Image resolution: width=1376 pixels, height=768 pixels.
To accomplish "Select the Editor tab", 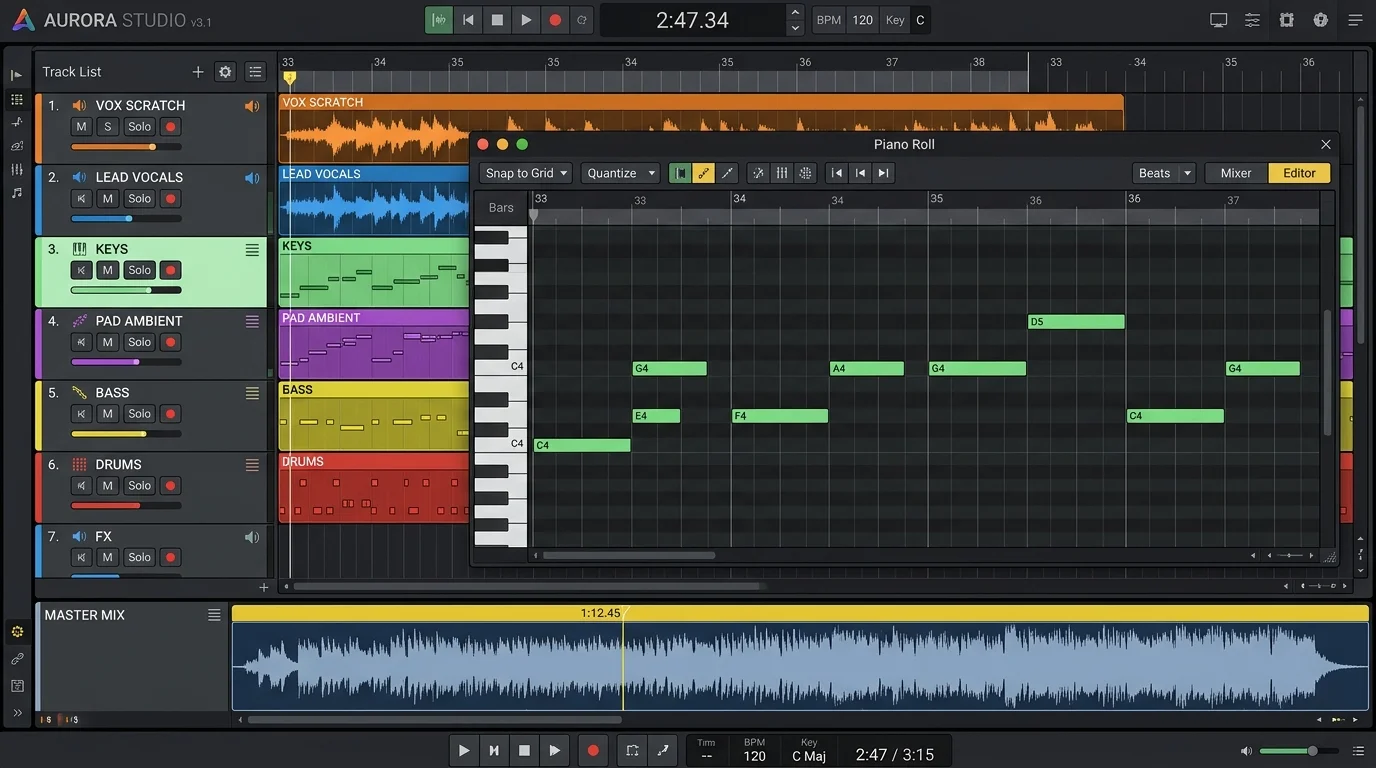I will [1299, 173].
